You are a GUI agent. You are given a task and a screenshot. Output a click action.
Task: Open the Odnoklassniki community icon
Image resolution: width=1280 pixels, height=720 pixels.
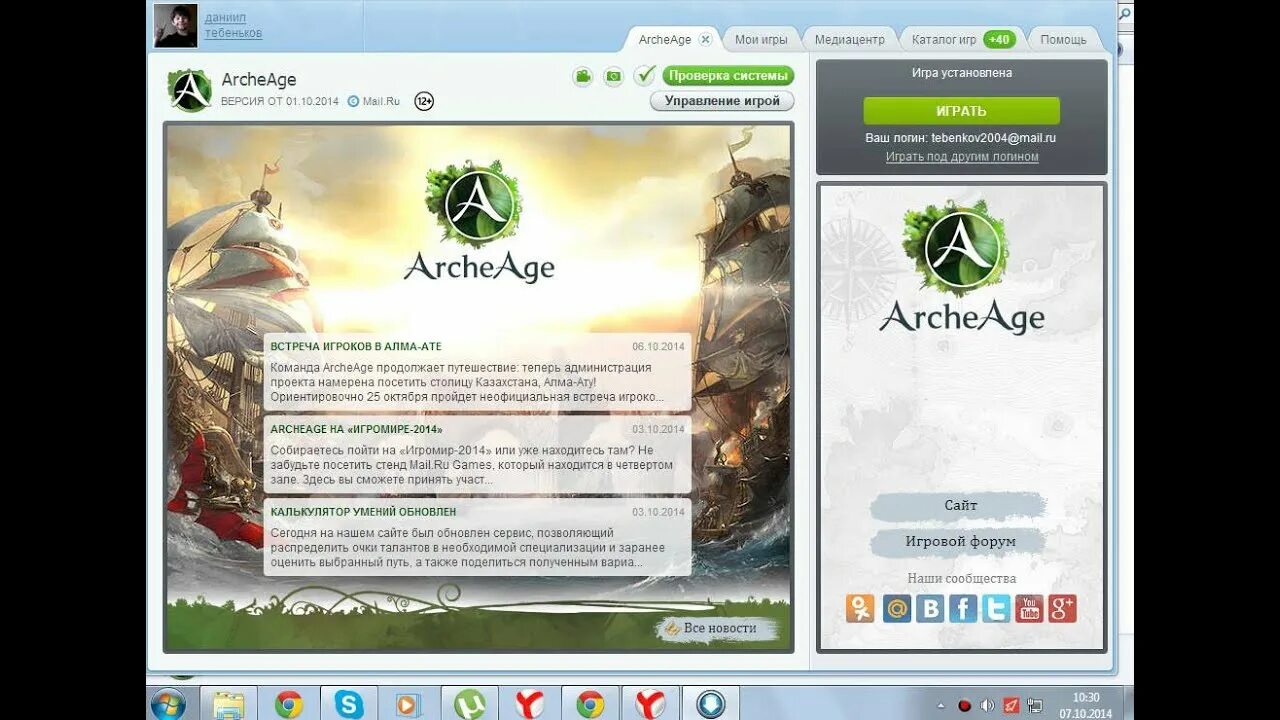(860, 608)
